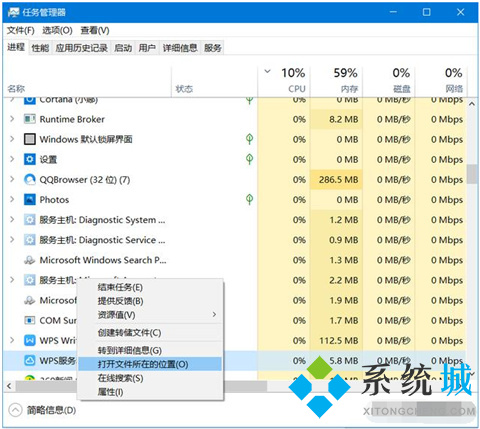Expand the Photos process group
This screenshot has width=480, height=429.
click(12, 199)
